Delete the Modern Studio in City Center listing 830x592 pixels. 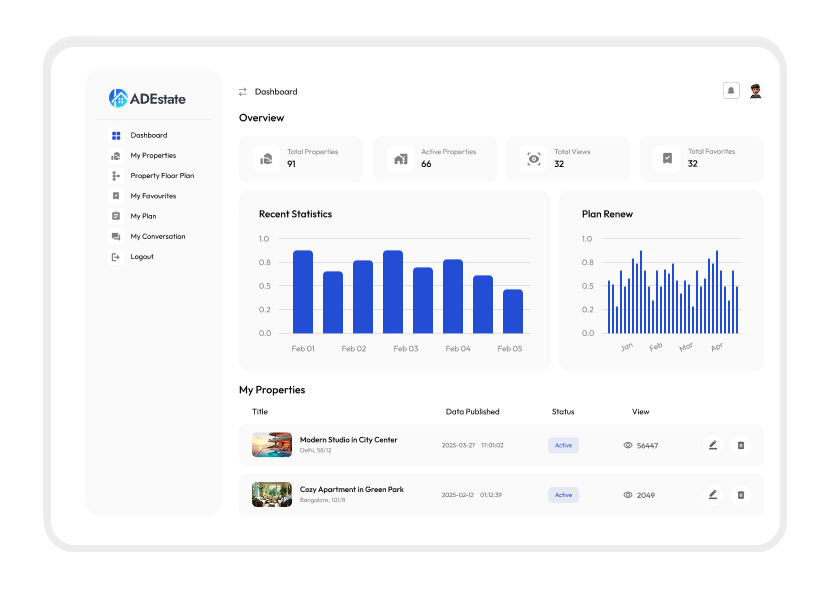click(741, 445)
